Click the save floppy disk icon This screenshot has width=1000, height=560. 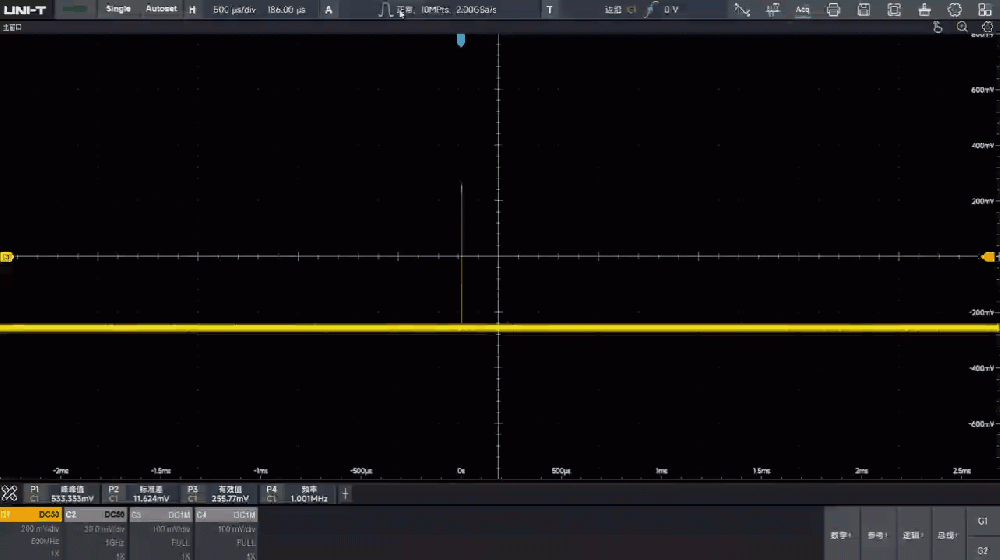[864, 9]
